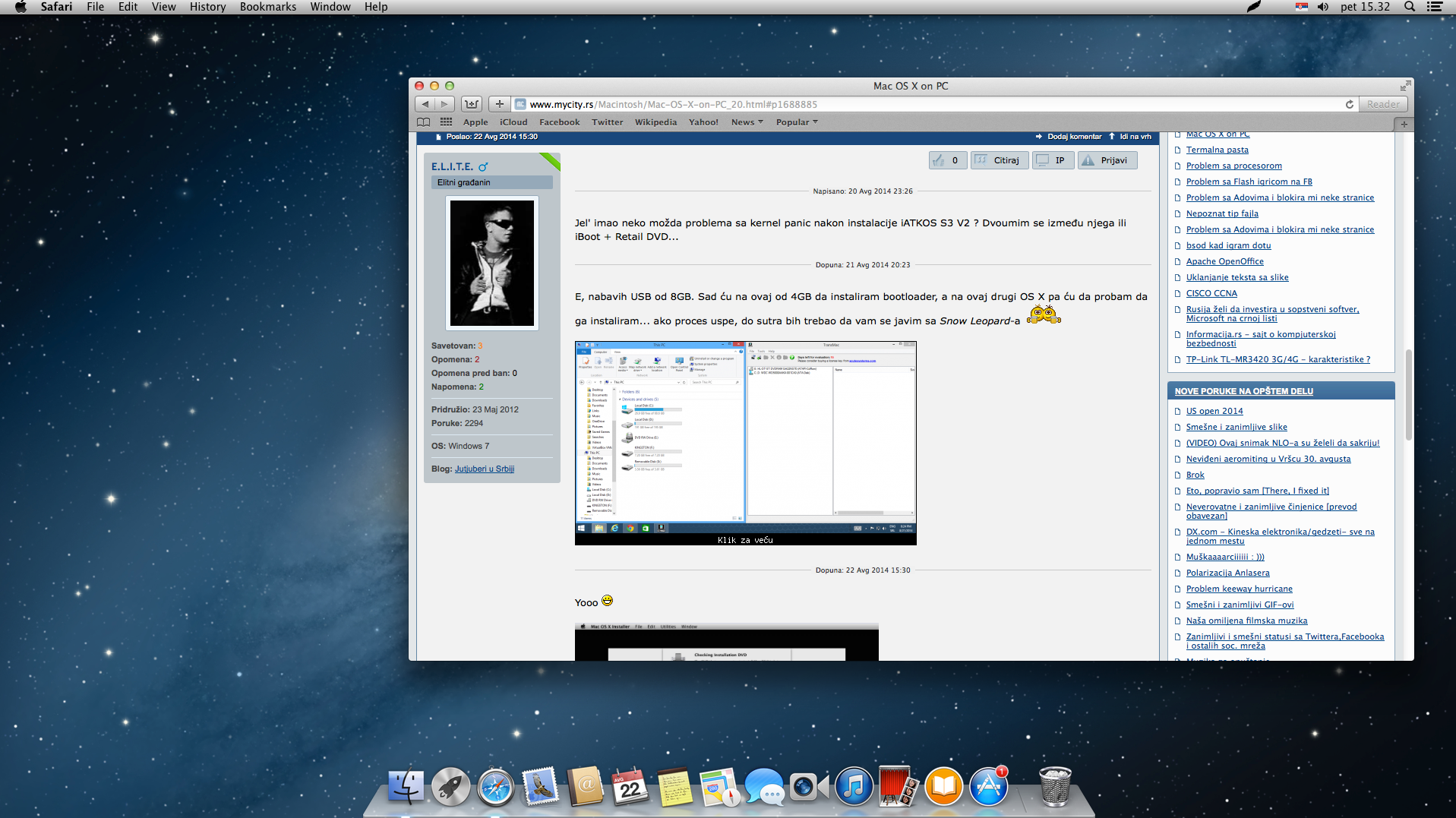Click the menu bar clock 'pet 15.32'

coord(1365,7)
